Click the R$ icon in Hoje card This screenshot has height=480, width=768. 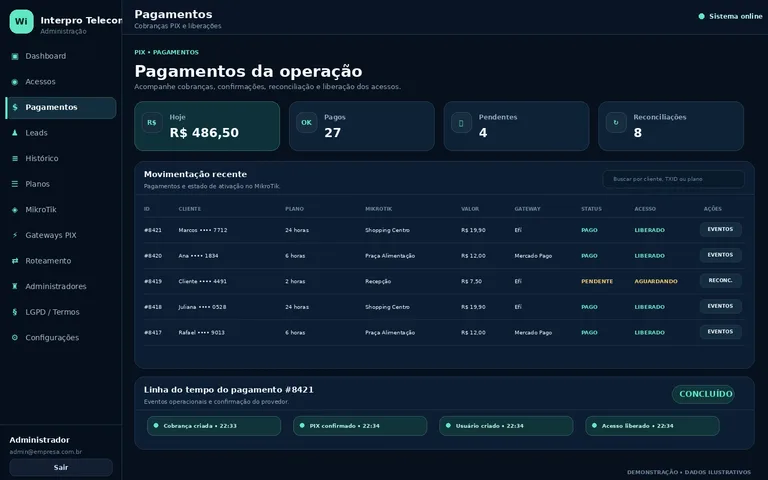click(152, 122)
